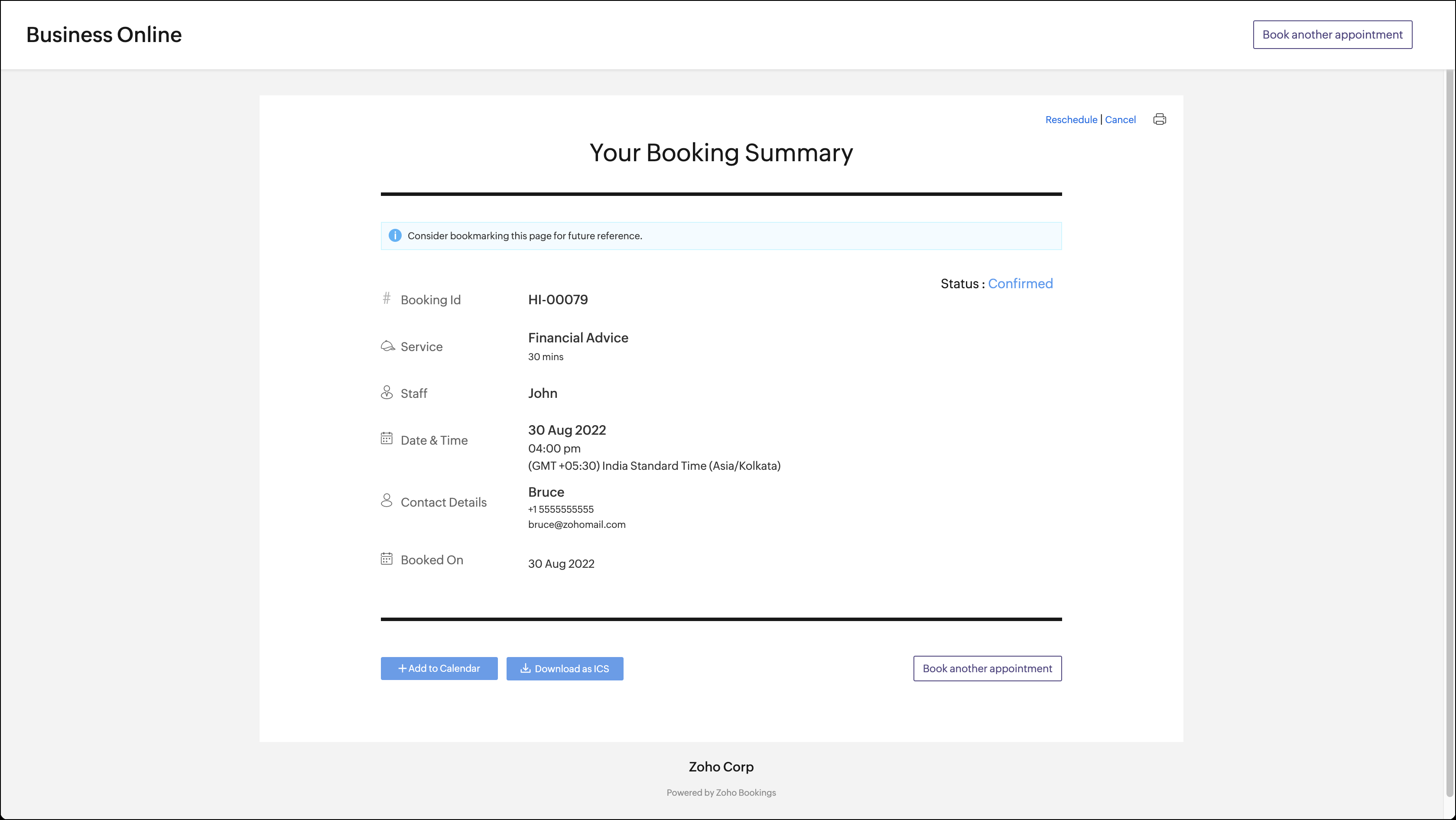1456x820 pixels.
Task: Click the Confirmed status text
Action: (1020, 284)
